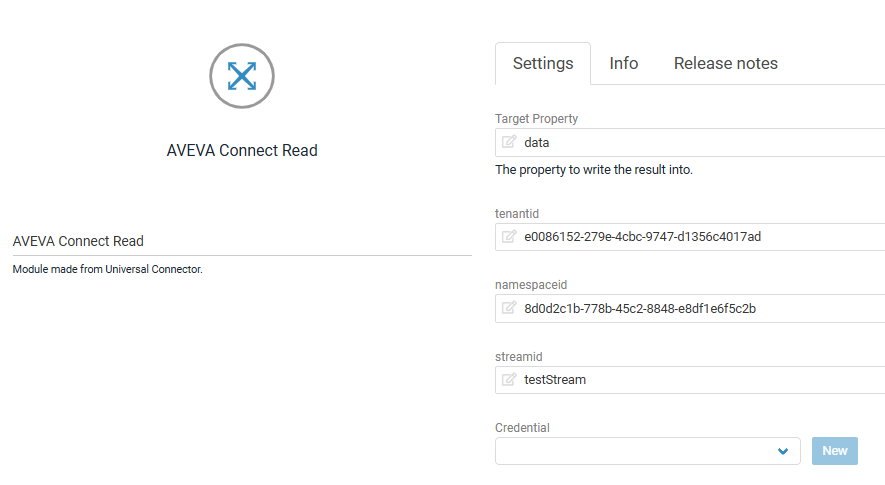Viewport: 885px width, 485px height.
Task: Focus the Target Property value 'data'
Action: click(x=537, y=143)
